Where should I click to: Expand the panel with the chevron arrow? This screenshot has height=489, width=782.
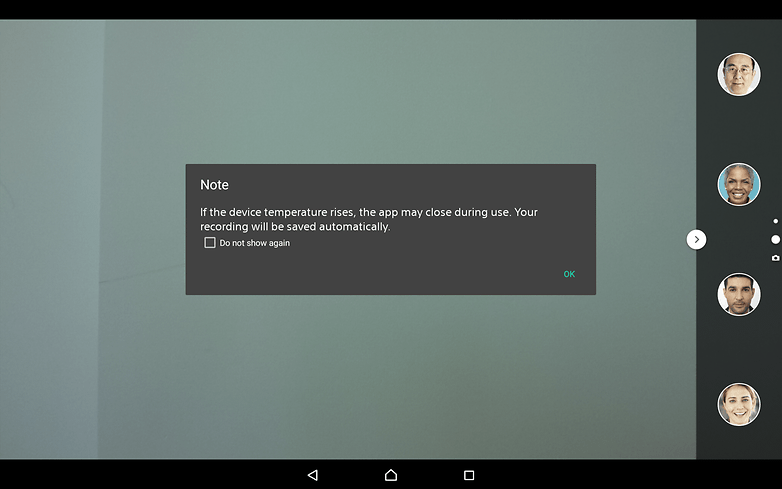[x=696, y=240]
